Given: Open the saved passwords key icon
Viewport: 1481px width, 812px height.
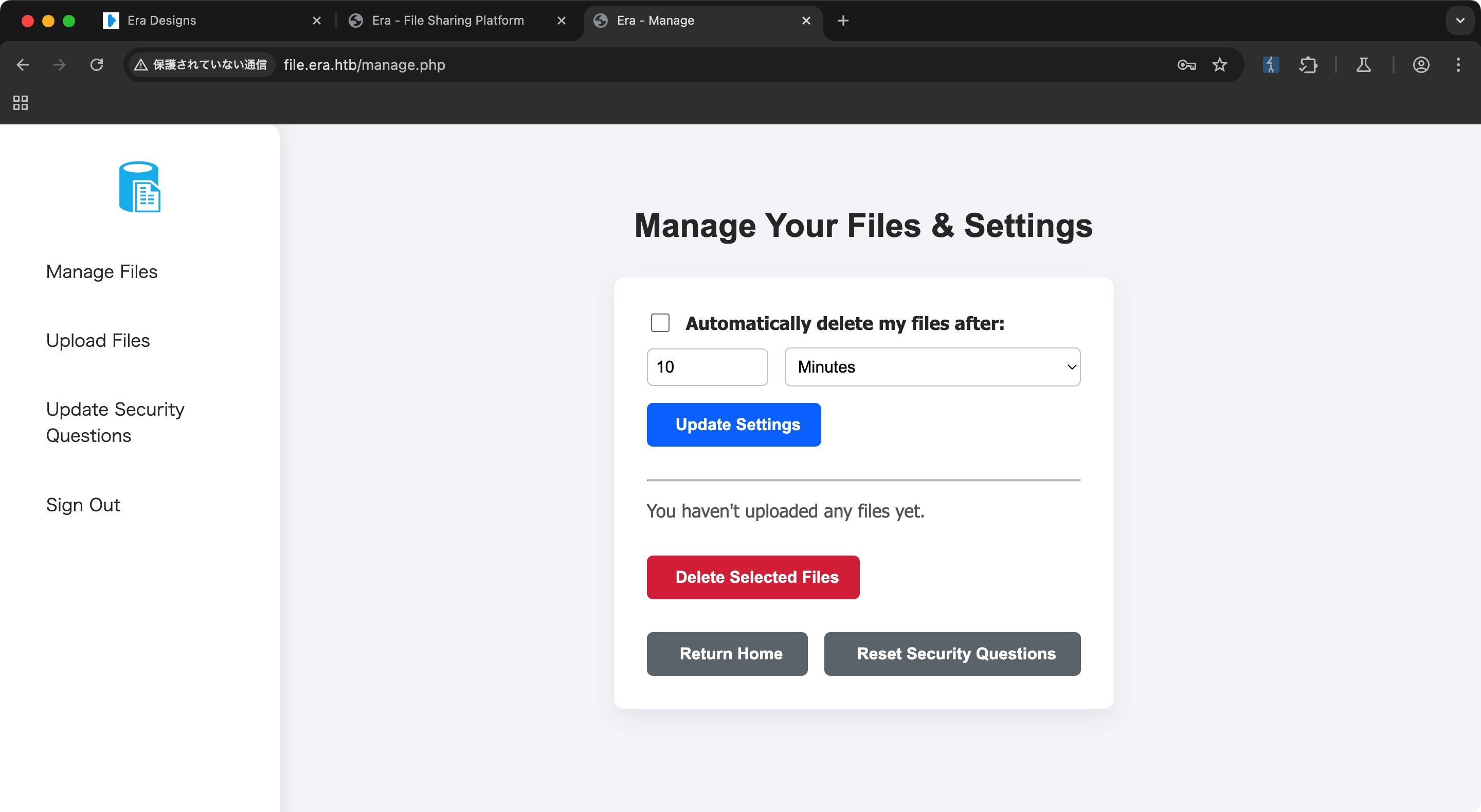Looking at the screenshot, I should 1186,65.
